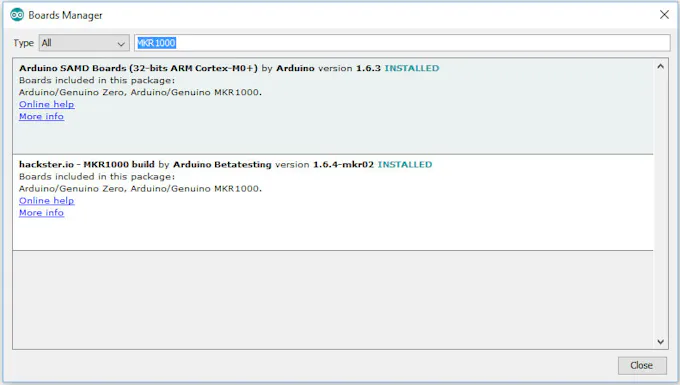
Task: Open the Type dropdown set to All
Action: [x=84, y=43]
